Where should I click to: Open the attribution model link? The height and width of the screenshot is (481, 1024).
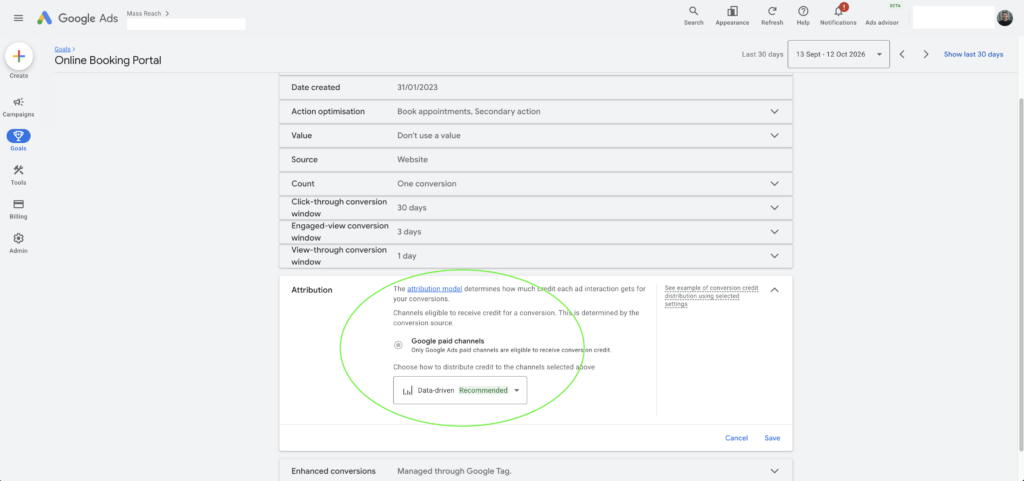click(x=434, y=288)
